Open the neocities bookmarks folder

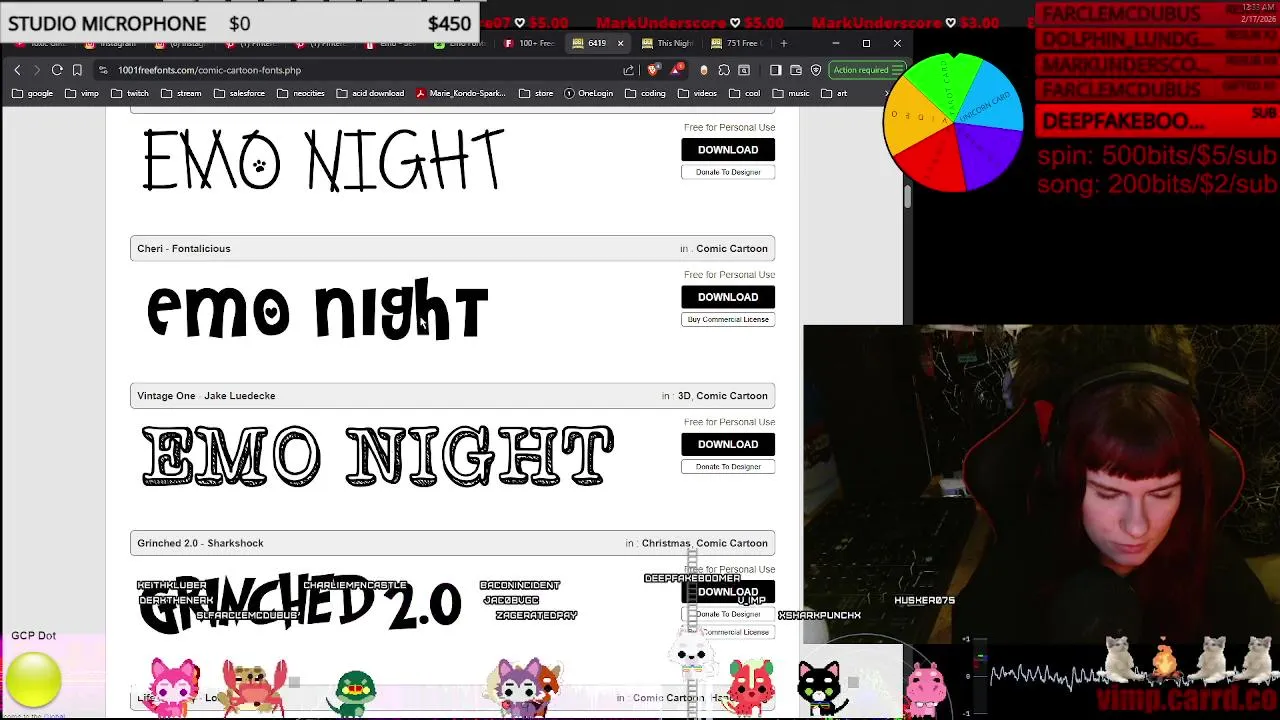click(x=301, y=93)
